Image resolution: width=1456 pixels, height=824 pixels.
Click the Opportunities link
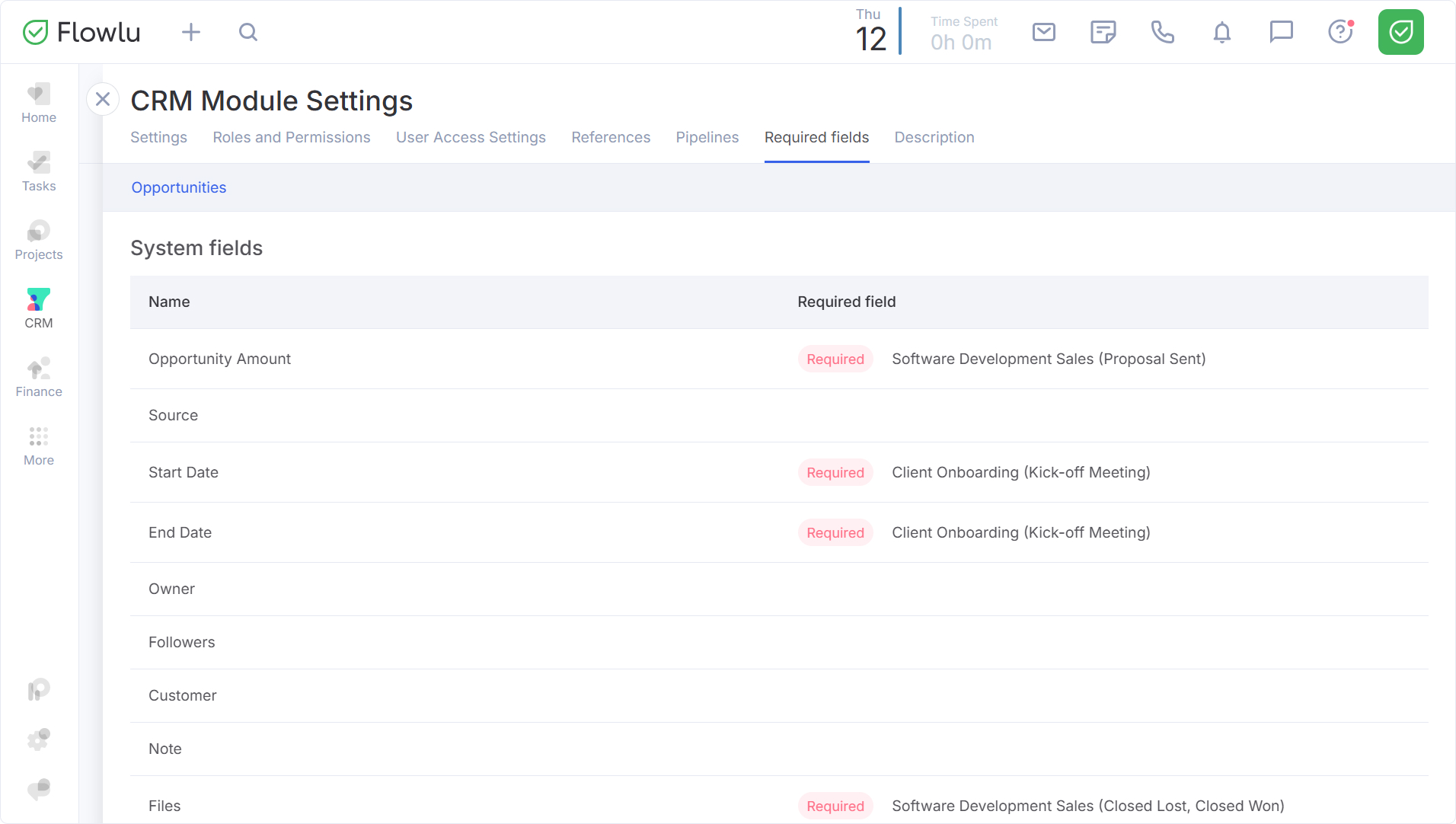[179, 187]
